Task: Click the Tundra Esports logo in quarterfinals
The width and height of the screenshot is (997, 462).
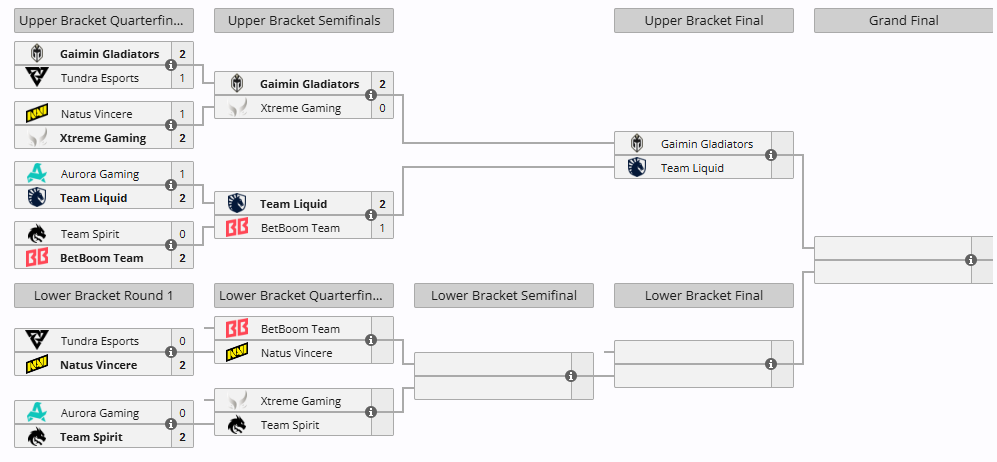Action: pyautogui.click(x=37, y=78)
